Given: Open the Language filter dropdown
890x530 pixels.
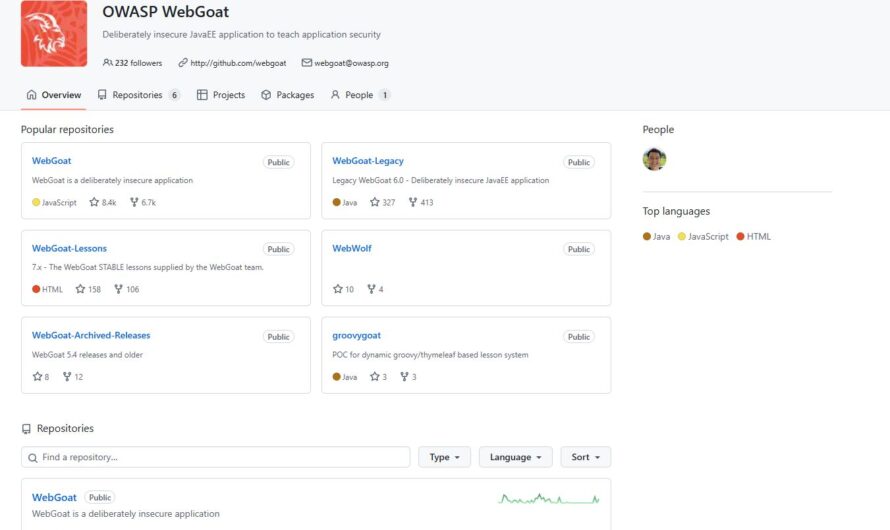Looking at the screenshot, I should [x=515, y=457].
